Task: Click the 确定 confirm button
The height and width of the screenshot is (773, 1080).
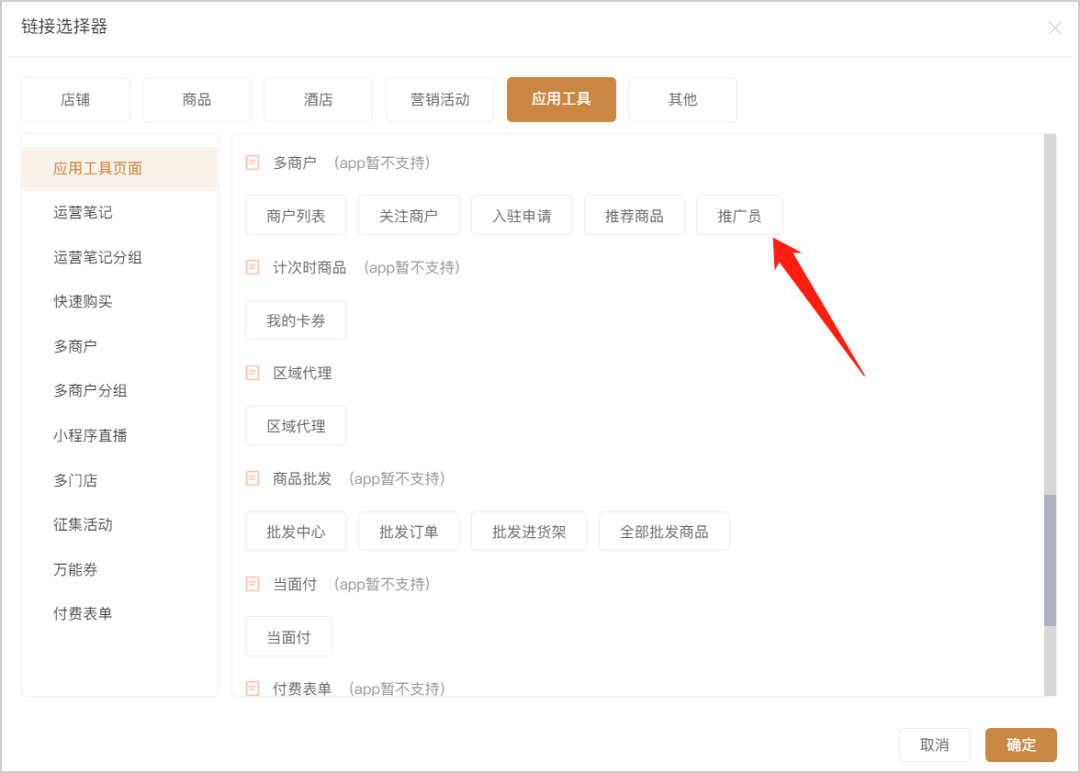Action: 1021,745
